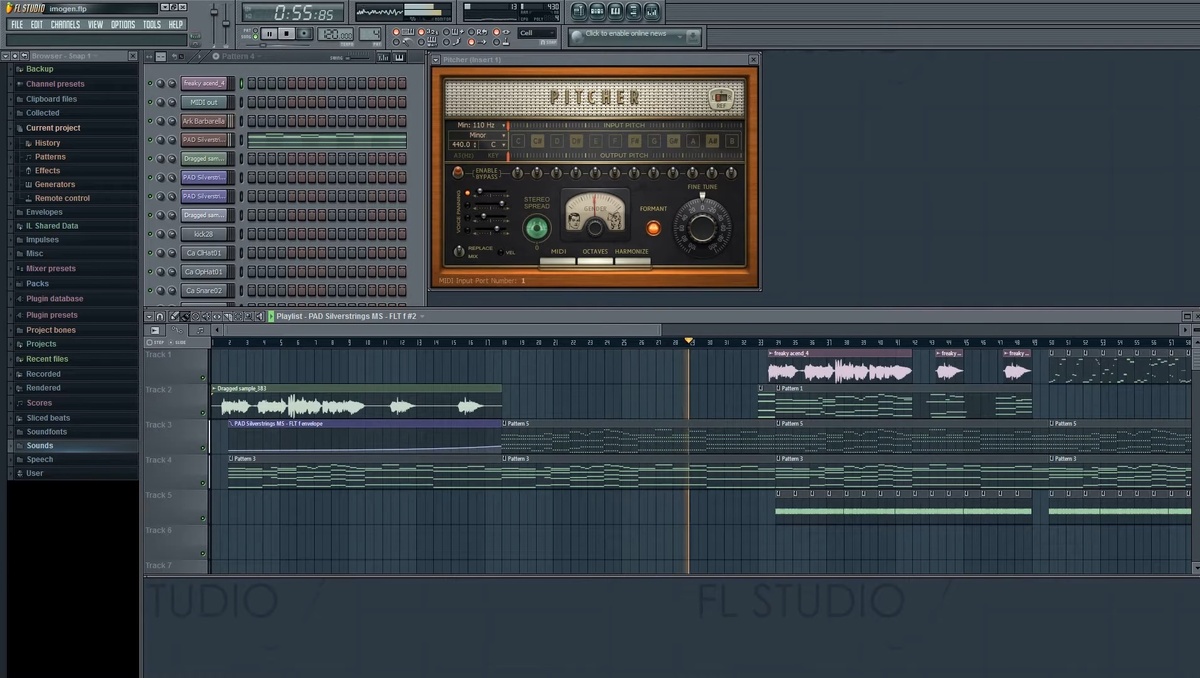Toggle the A# note in Pitcher
The width and height of the screenshot is (1200, 678).
pos(713,141)
